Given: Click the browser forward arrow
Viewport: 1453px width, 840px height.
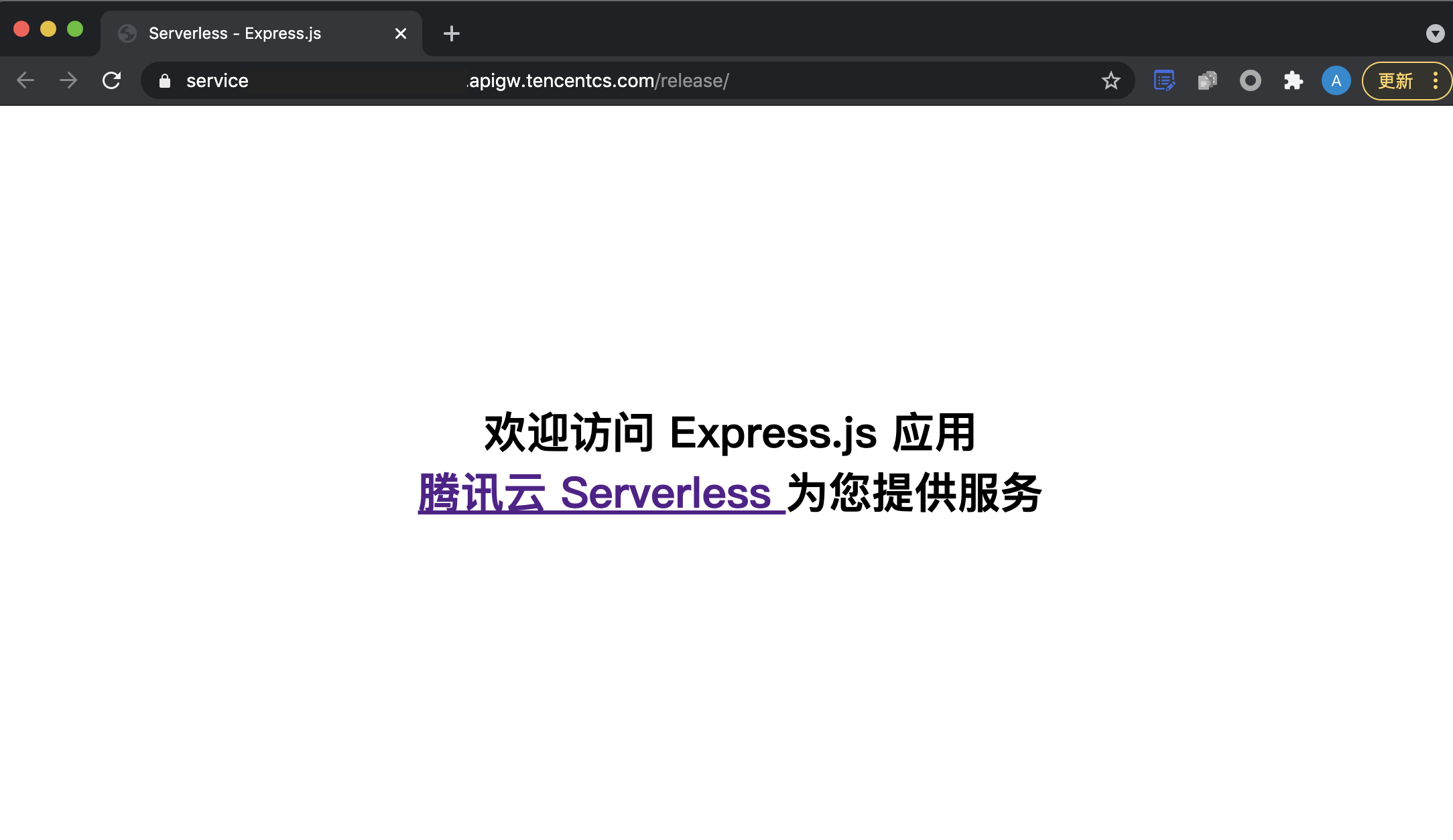Looking at the screenshot, I should pos(68,80).
